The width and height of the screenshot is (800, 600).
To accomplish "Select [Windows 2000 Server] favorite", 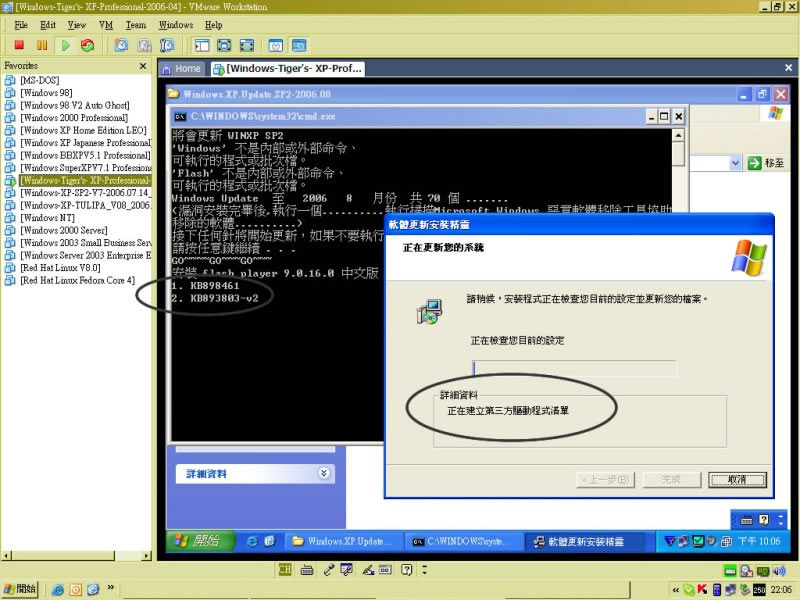I will [x=56, y=231].
